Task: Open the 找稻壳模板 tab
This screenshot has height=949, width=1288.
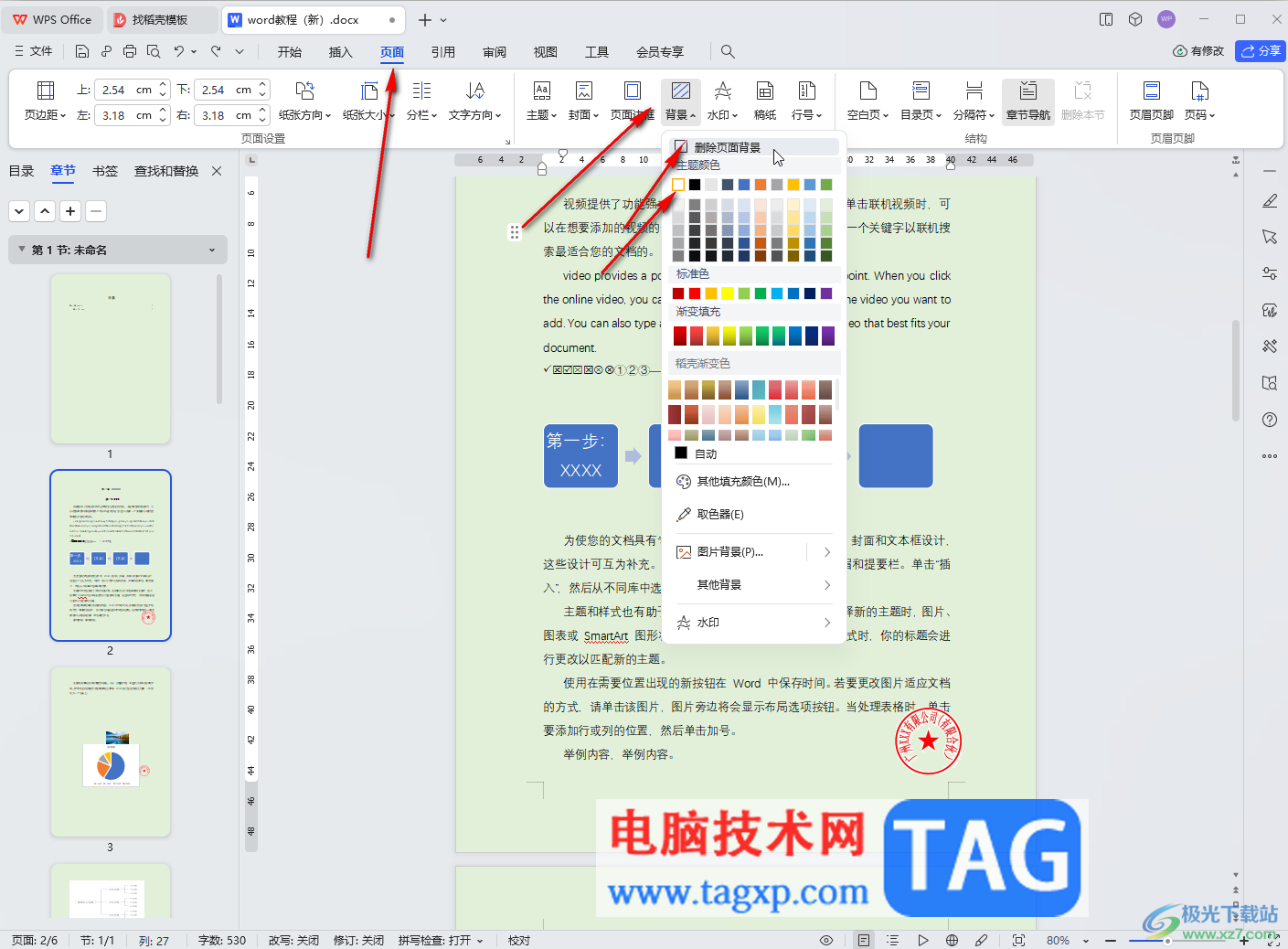Action: 161,20
